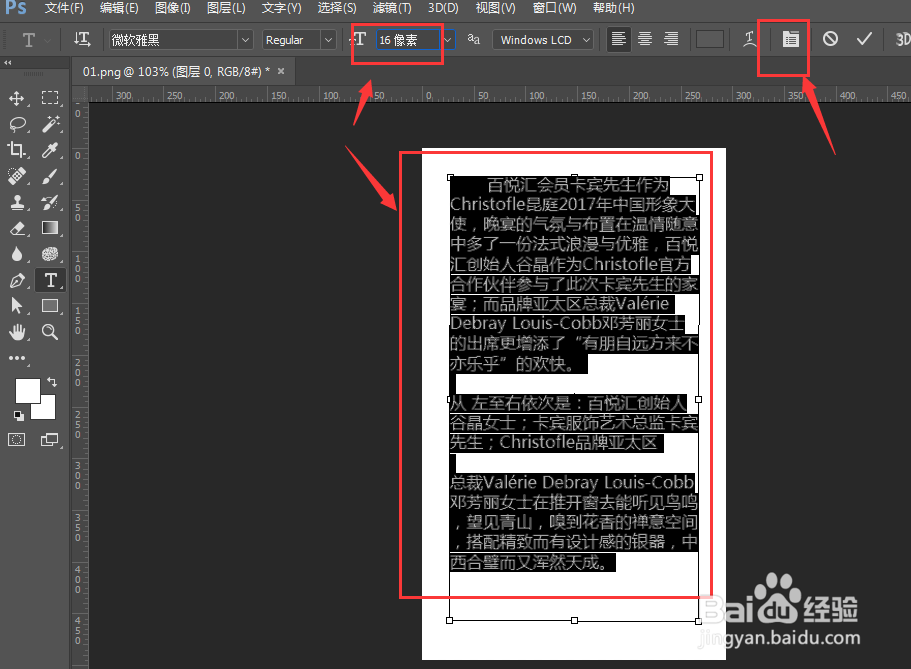Image resolution: width=911 pixels, height=669 pixels.
Task: Toggle Quick Mask mode
Action: pos(17,439)
